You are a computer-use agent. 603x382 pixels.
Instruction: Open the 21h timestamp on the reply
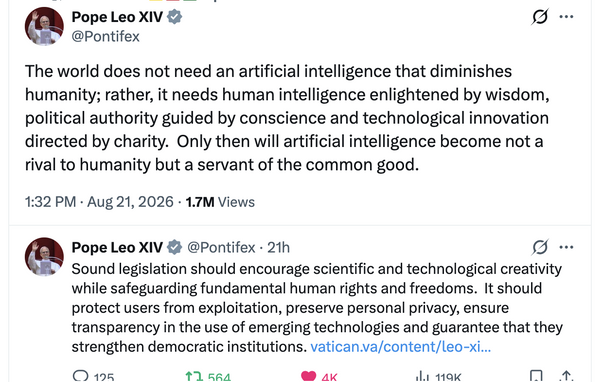pyautogui.click(x=278, y=247)
